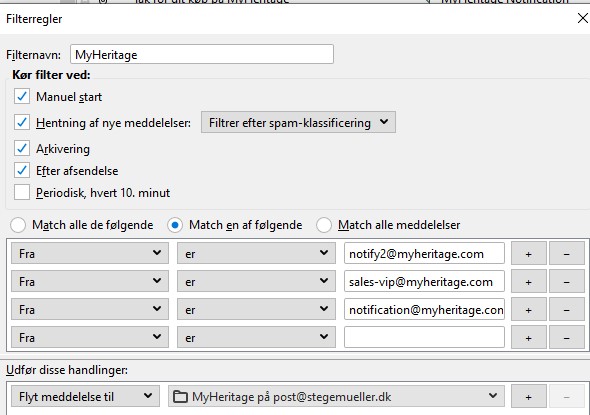Toggle Hentning af nye meddelelser checkbox
590x415 pixels.
(x=22, y=122)
